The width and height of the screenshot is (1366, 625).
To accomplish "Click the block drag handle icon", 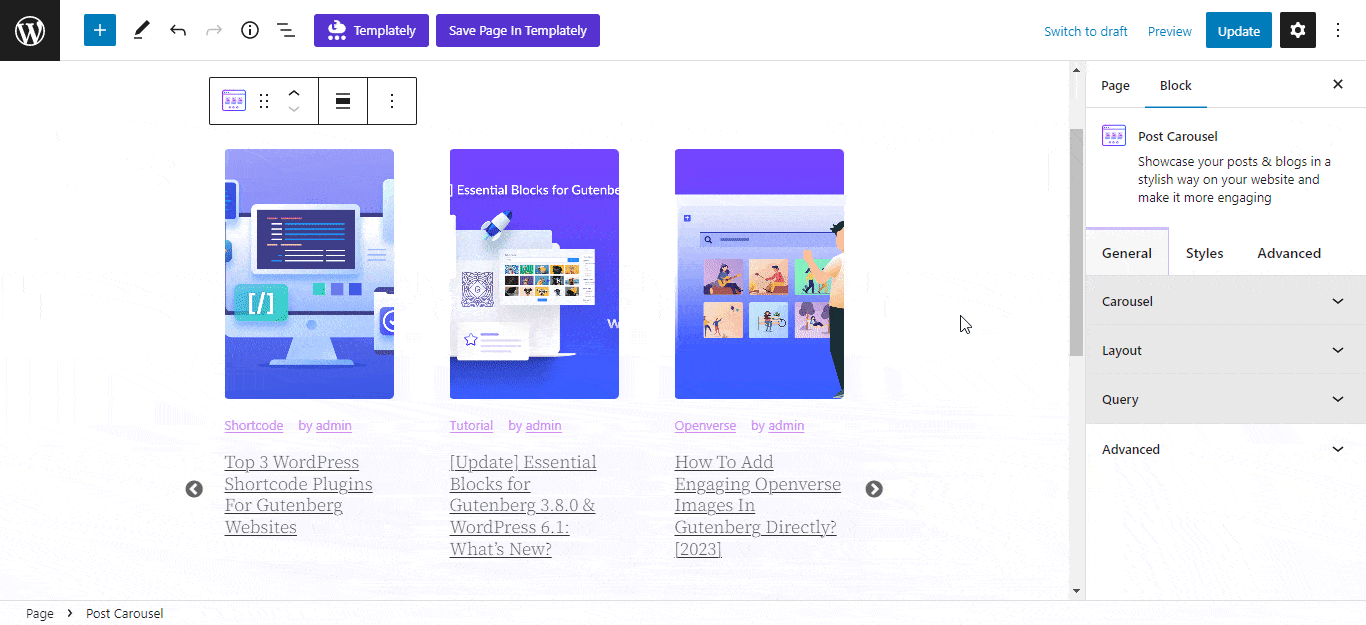I will click(x=264, y=101).
